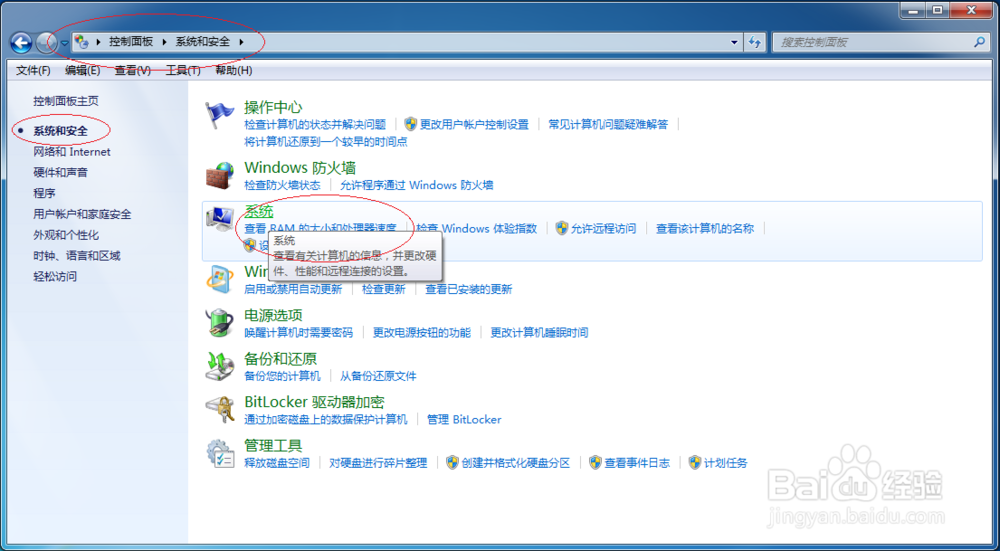Open 允许程序通过 Windows 防火墙 link
This screenshot has height=551, width=1000.
point(417,185)
